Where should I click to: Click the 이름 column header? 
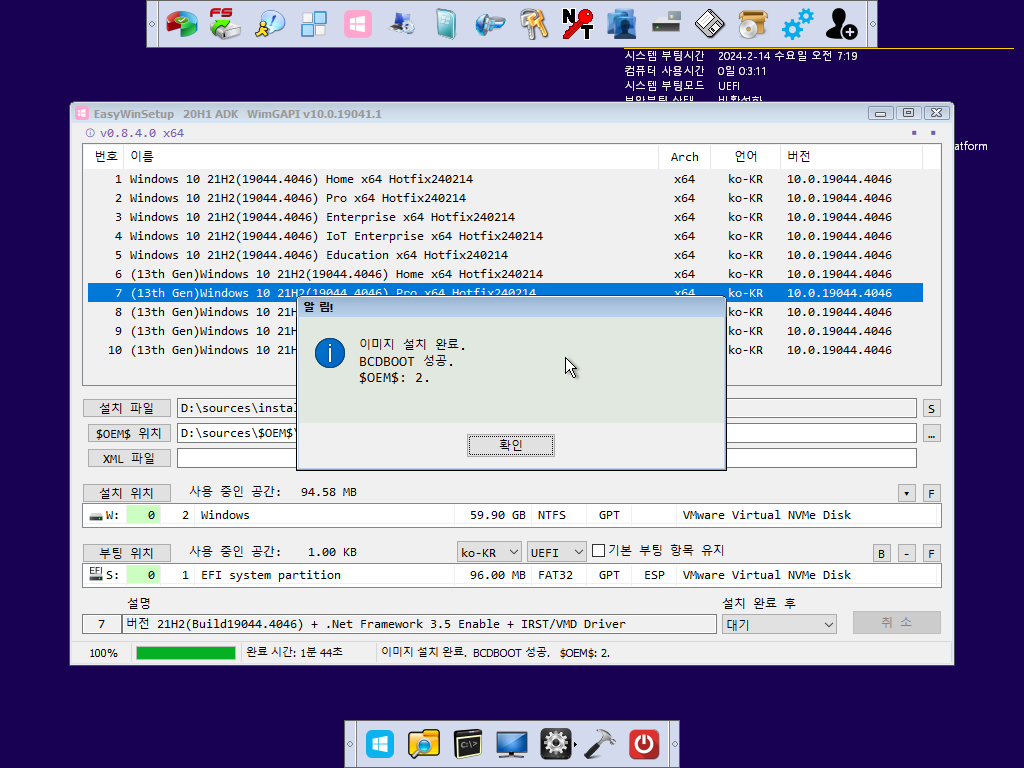click(x=392, y=157)
